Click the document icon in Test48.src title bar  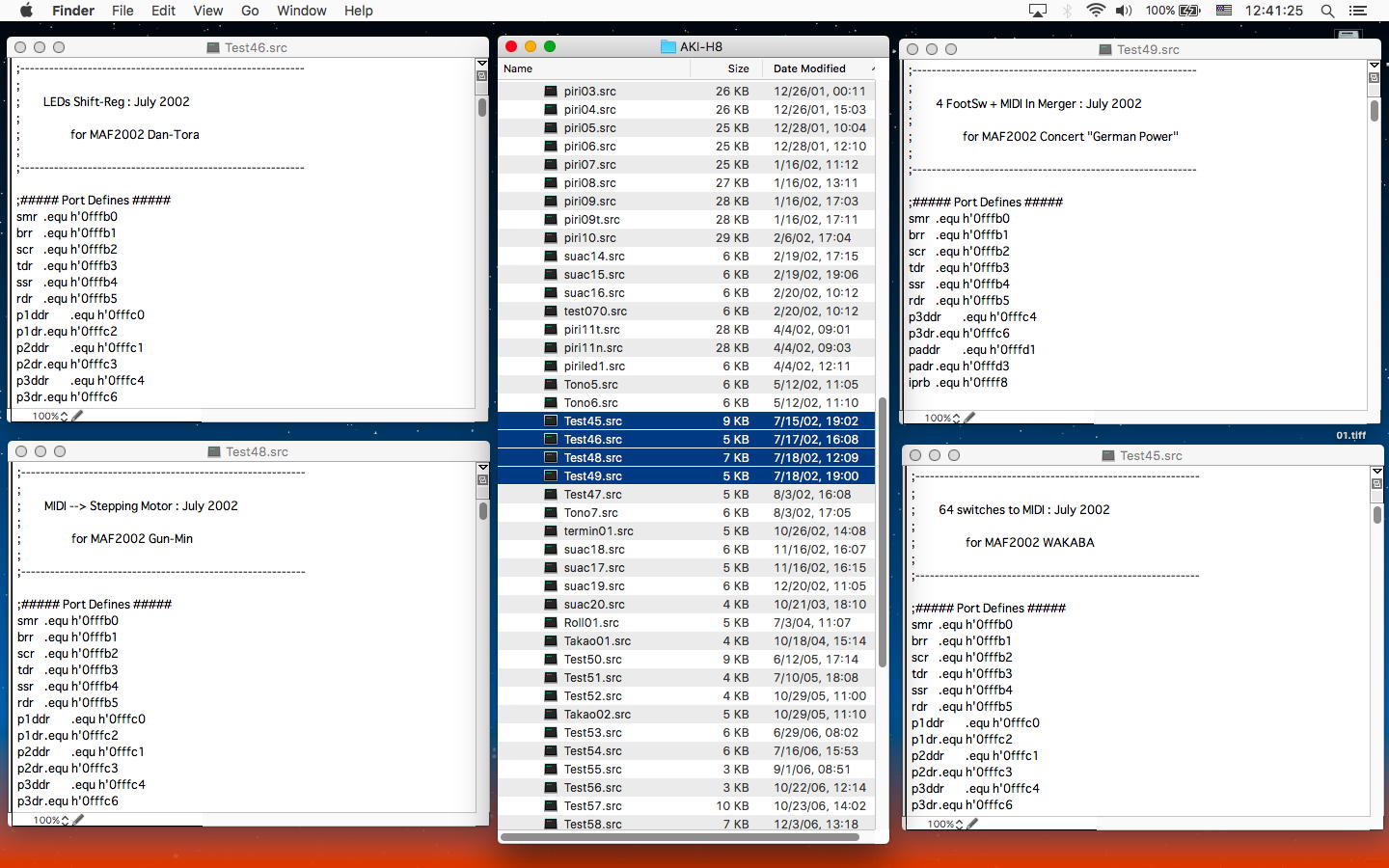tap(214, 451)
